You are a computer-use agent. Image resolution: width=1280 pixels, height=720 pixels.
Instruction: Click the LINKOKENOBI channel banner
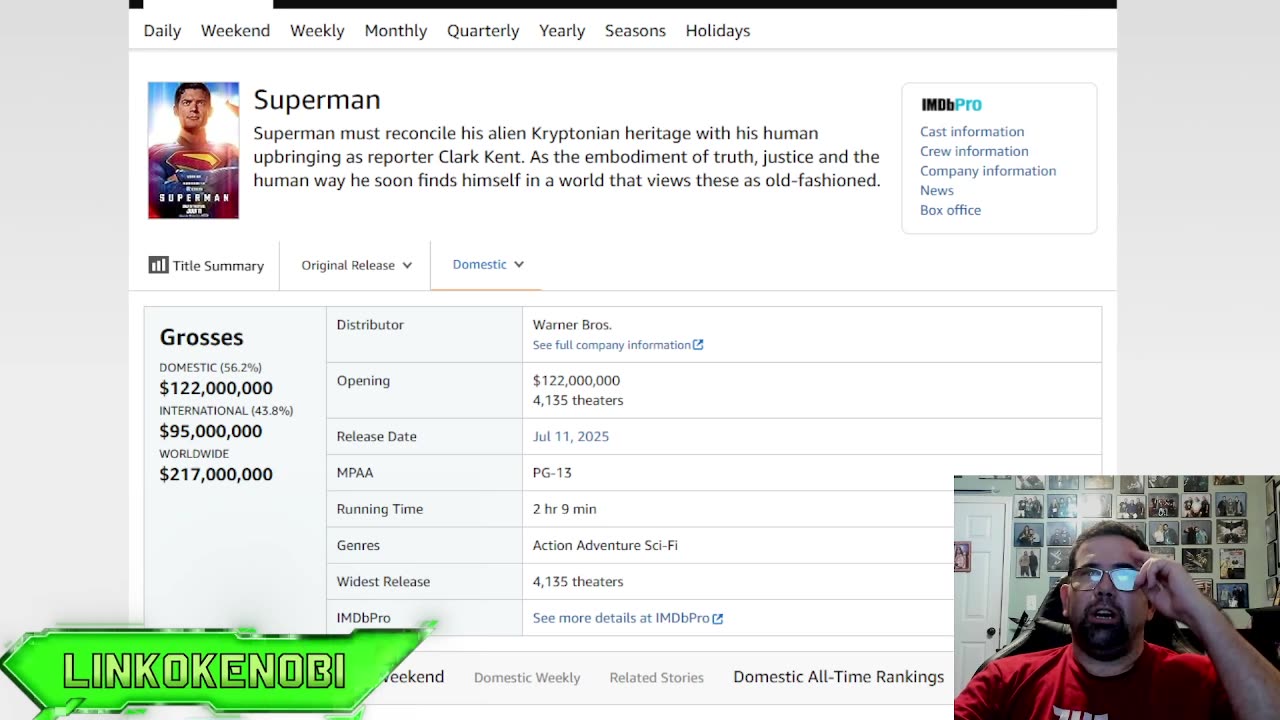[204, 670]
